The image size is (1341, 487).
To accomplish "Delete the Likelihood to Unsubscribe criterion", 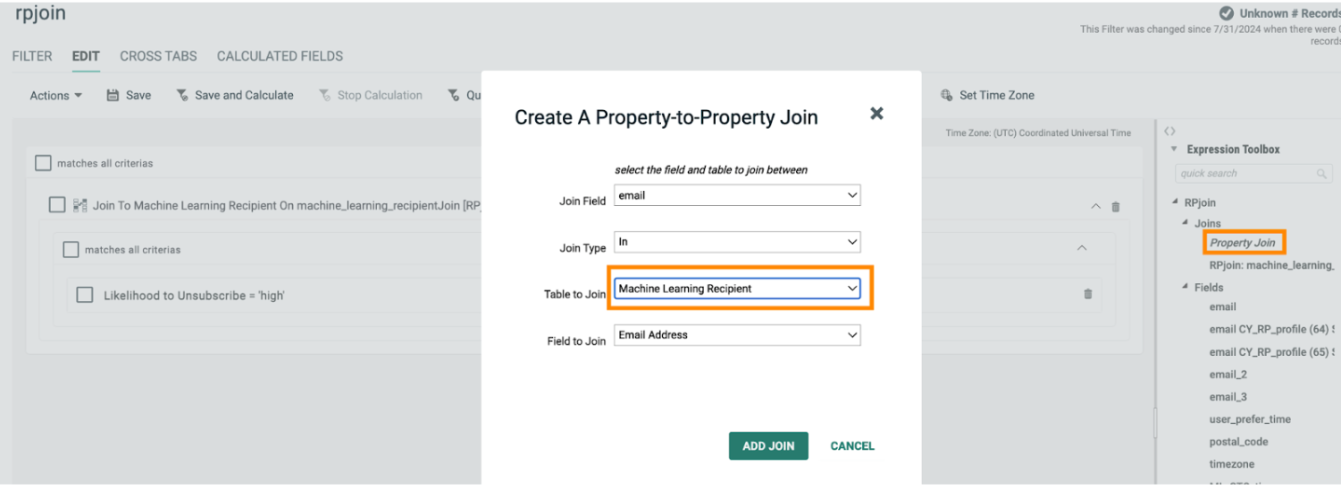I will (1088, 295).
